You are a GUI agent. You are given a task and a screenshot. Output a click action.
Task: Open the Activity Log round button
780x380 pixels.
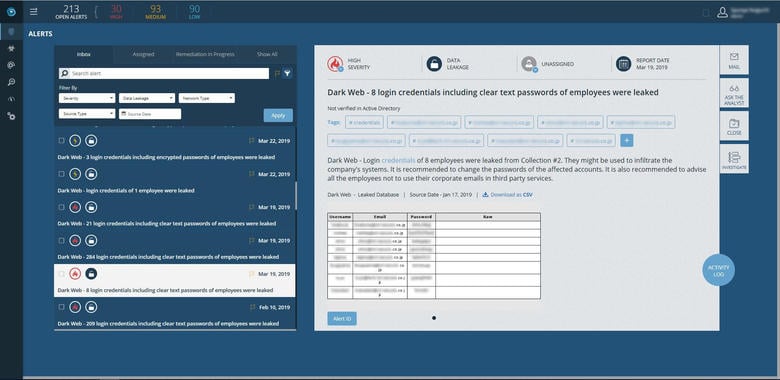coord(718,270)
